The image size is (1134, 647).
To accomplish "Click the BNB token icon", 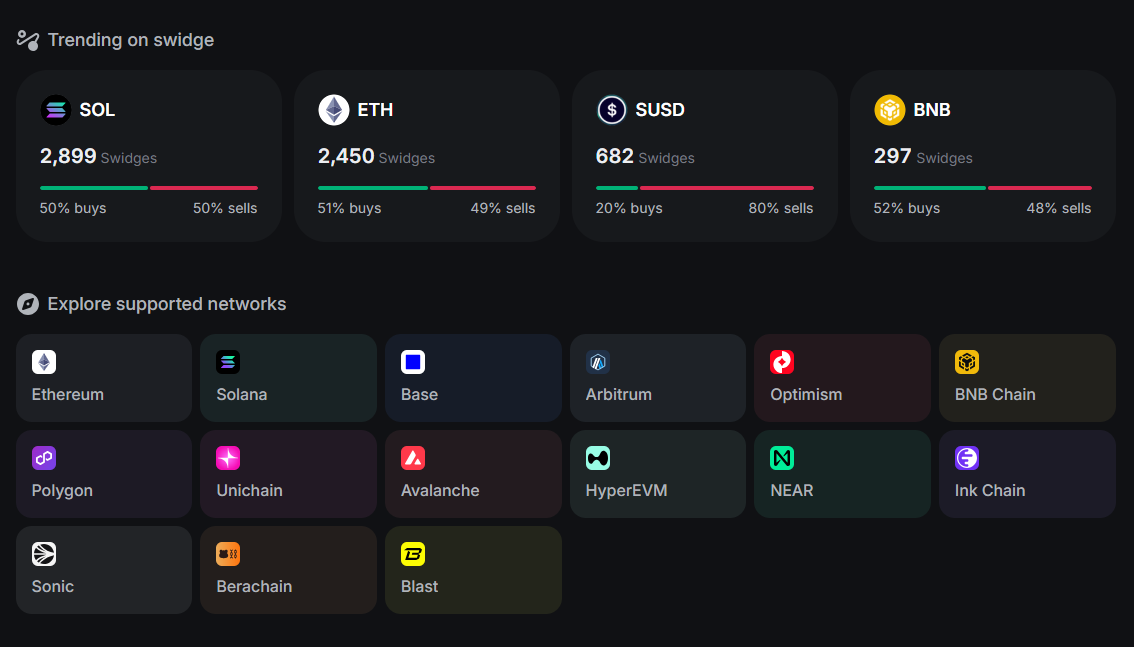I will (890, 110).
